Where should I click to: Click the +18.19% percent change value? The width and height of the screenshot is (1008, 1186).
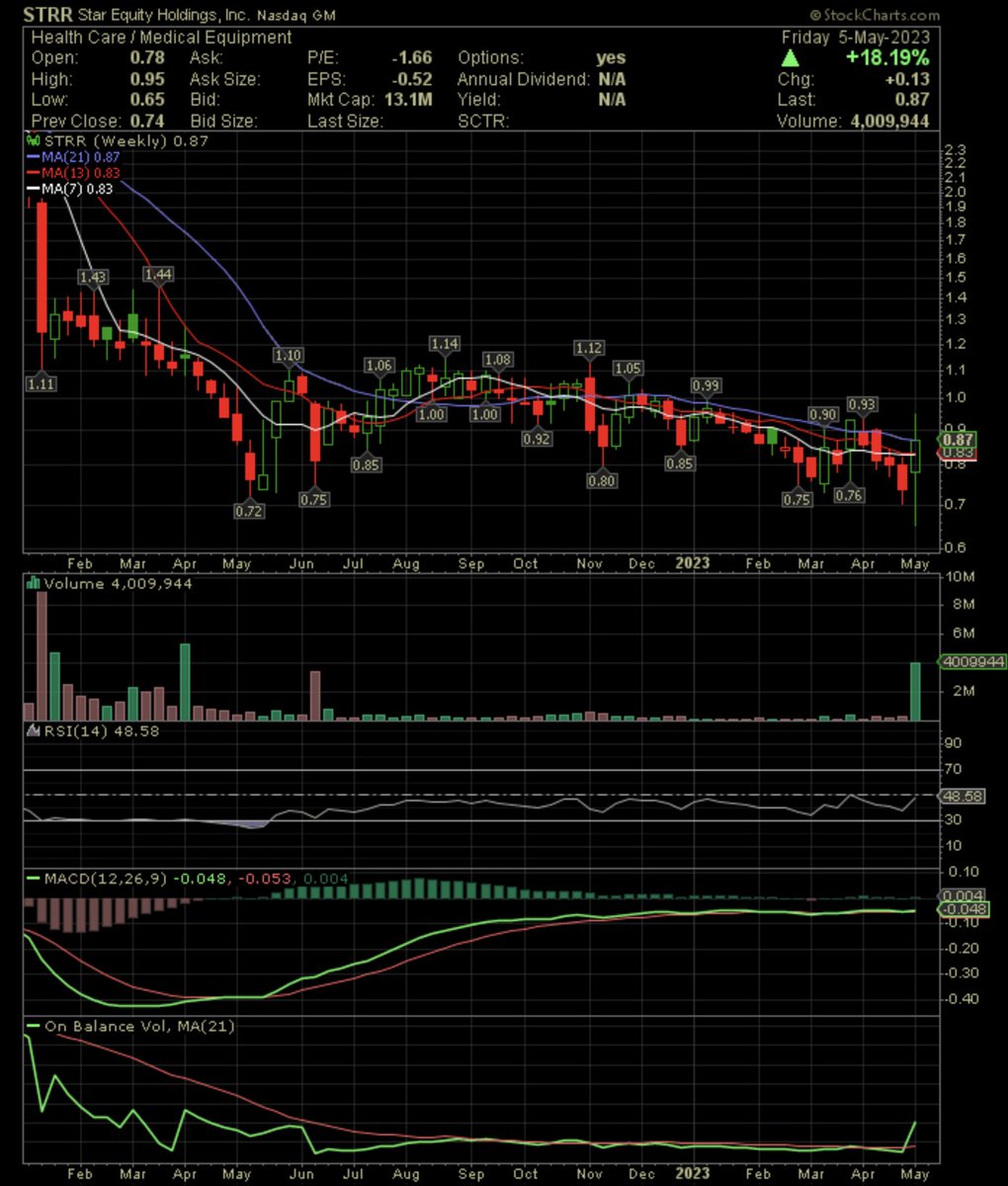[886, 58]
